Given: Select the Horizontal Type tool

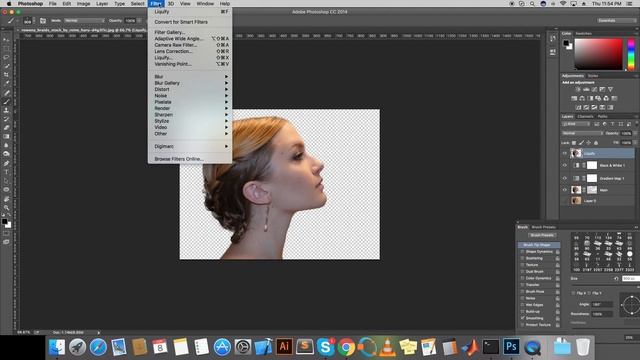Looking at the screenshot, I should coord(6,172).
